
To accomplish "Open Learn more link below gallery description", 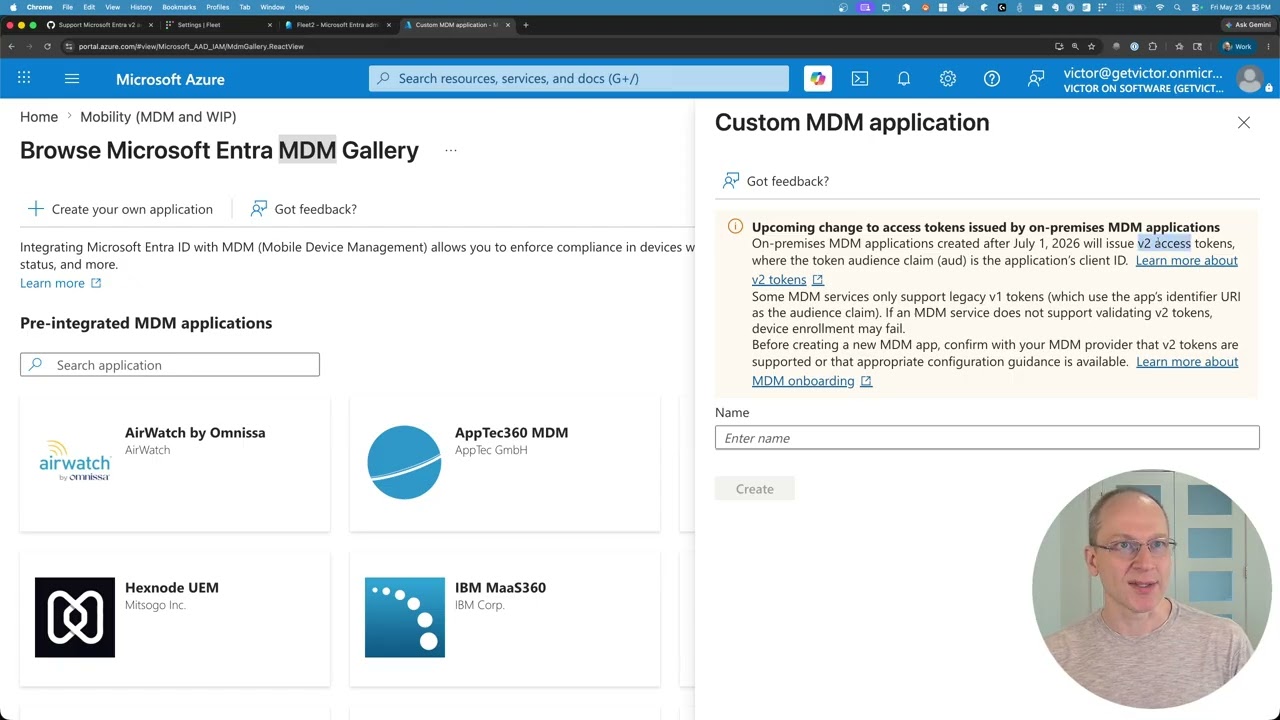I will [60, 283].
